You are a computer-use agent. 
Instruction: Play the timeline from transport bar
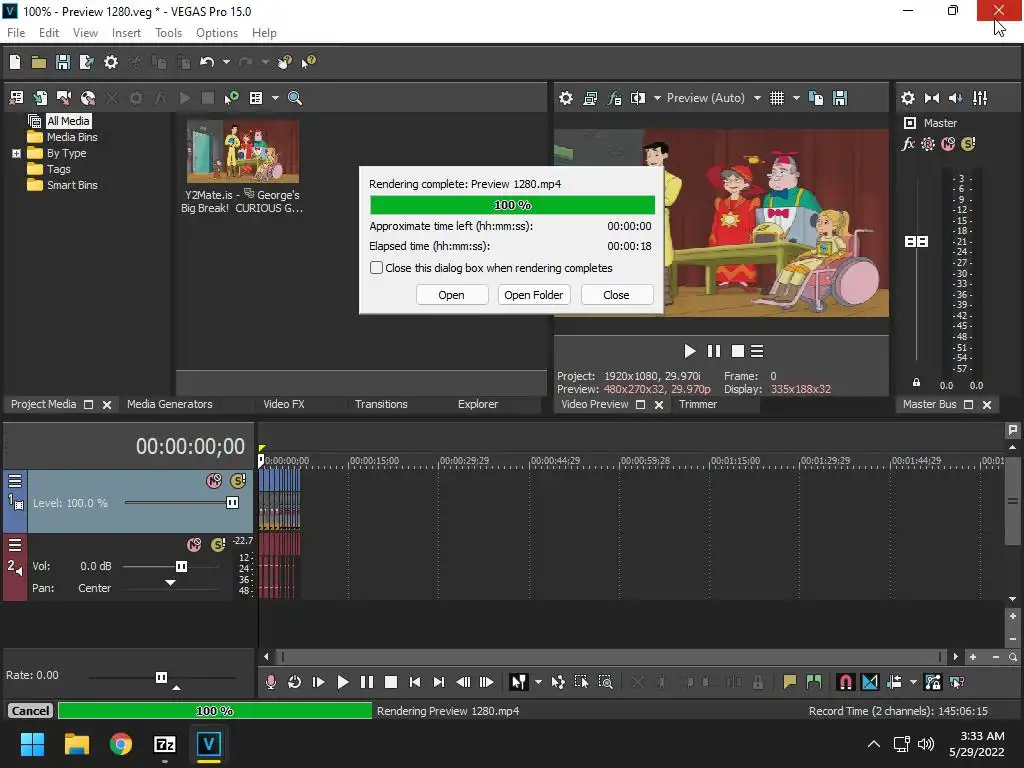click(x=343, y=682)
